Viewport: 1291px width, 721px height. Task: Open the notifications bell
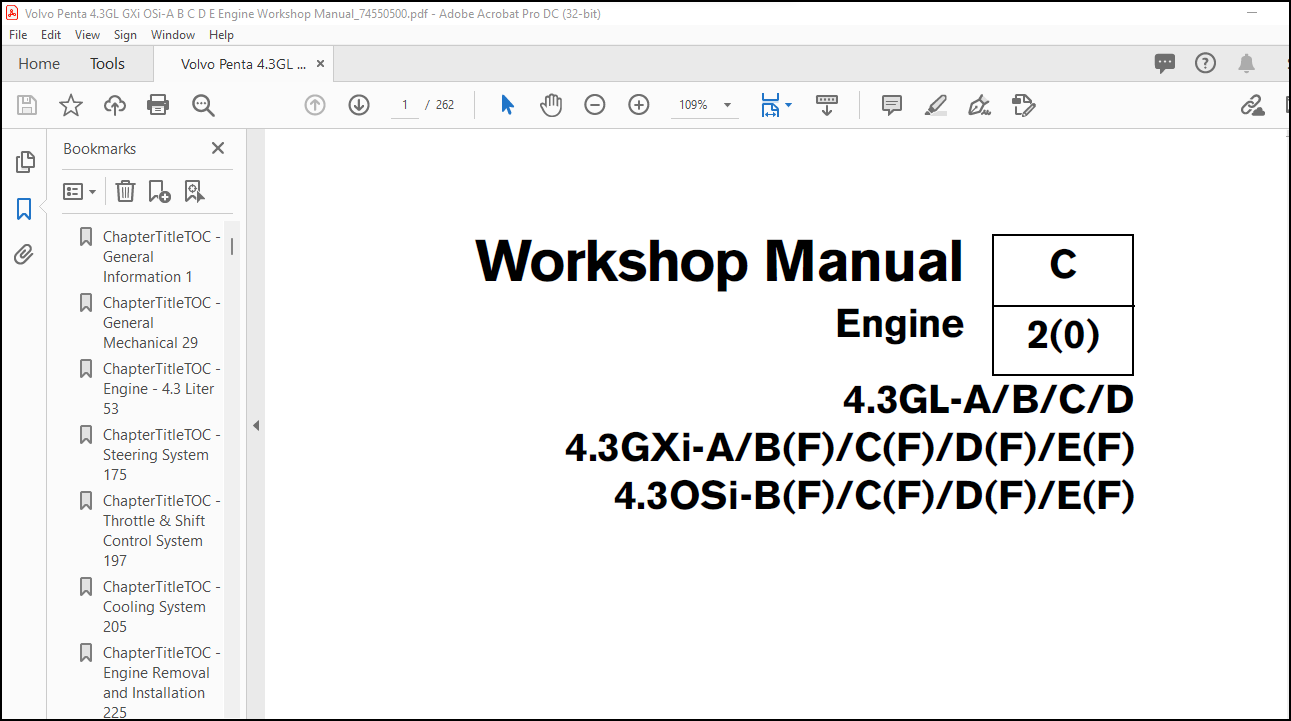tap(1246, 63)
